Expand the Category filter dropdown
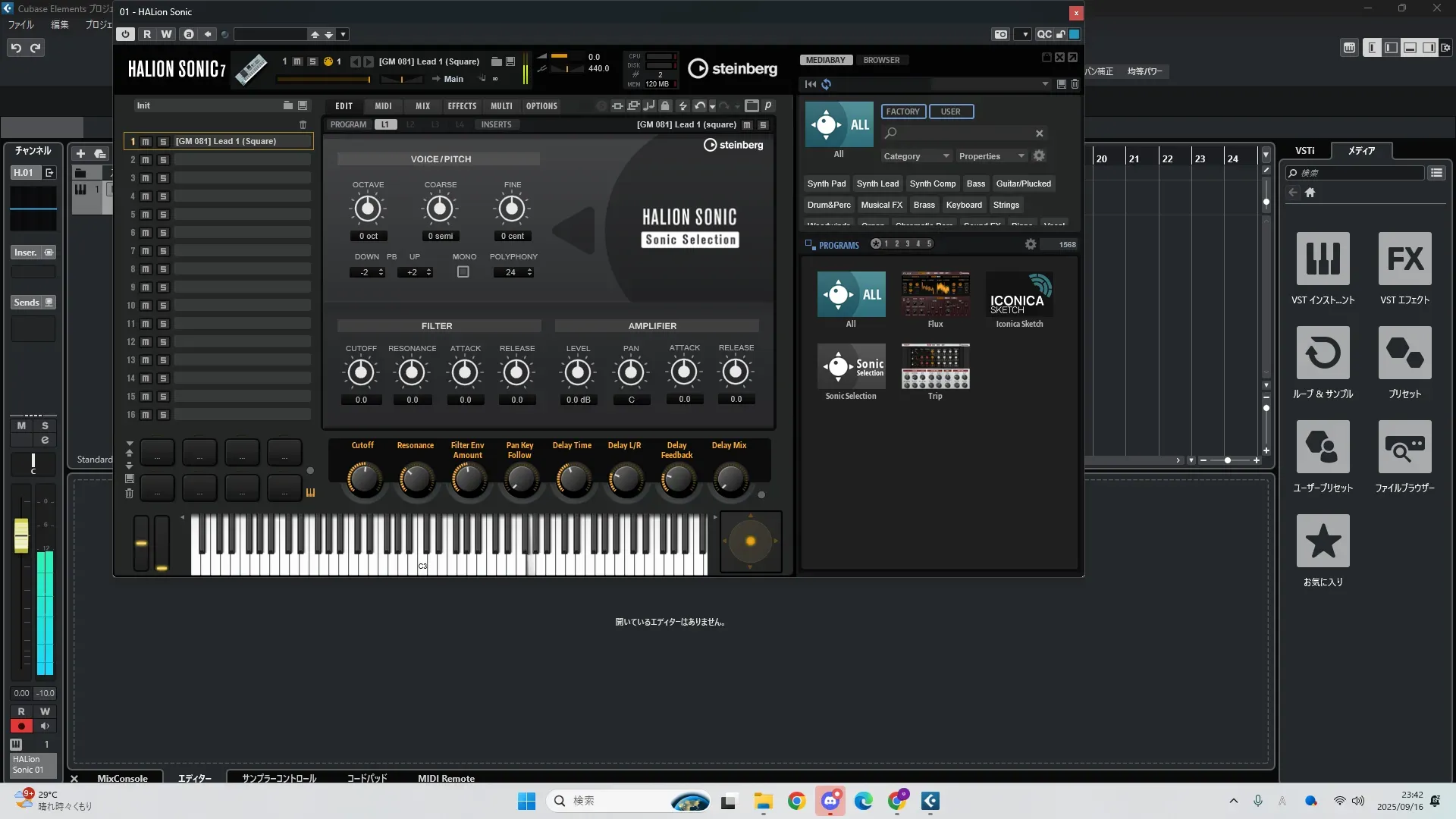Screen dimensions: 1456x819 tap(916, 156)
